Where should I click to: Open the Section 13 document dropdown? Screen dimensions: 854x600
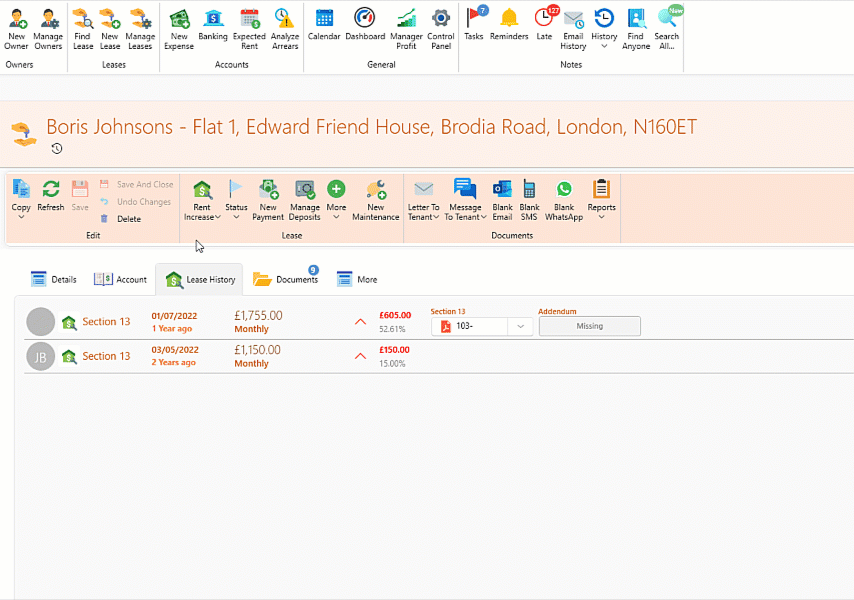(520, 326)
